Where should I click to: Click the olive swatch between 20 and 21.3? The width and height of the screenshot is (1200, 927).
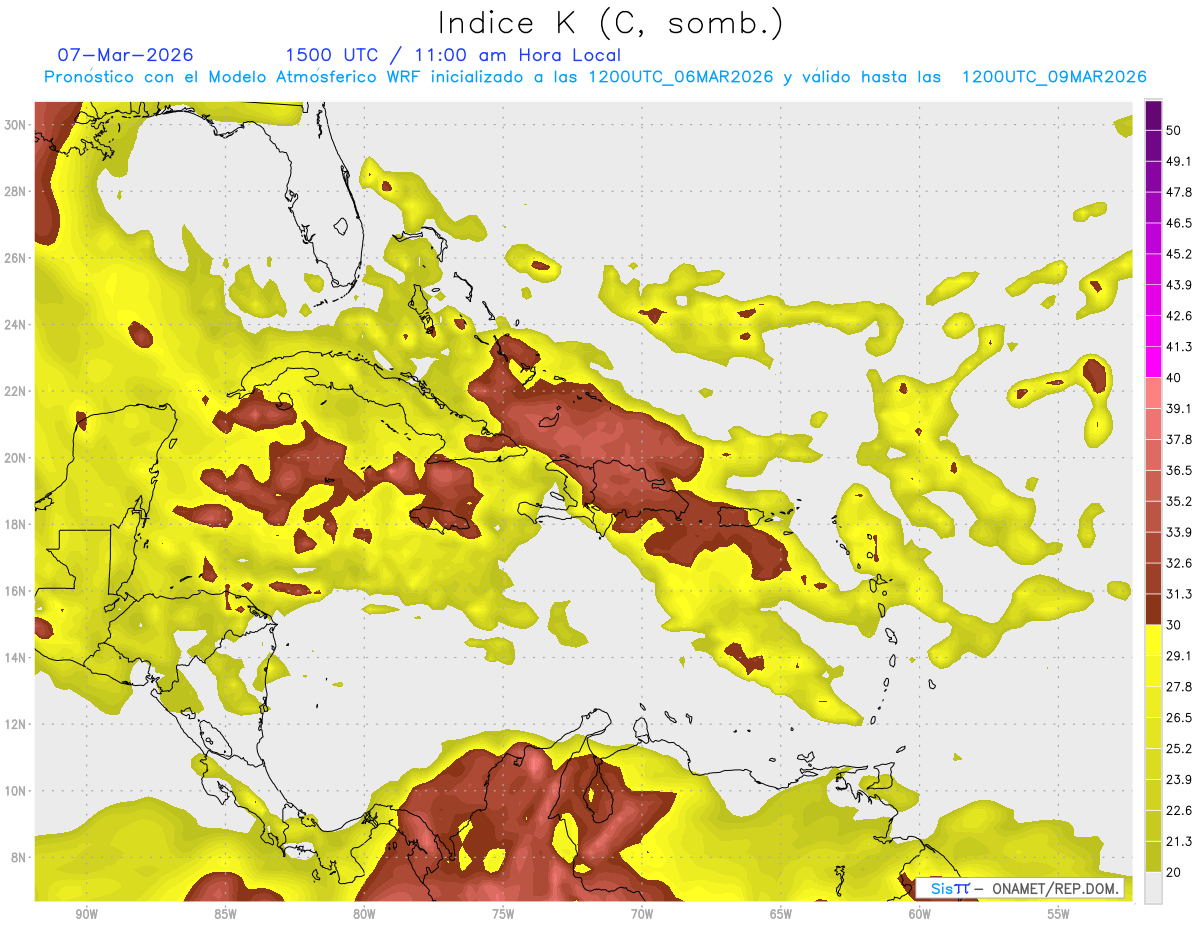(x=1153, y=858)
